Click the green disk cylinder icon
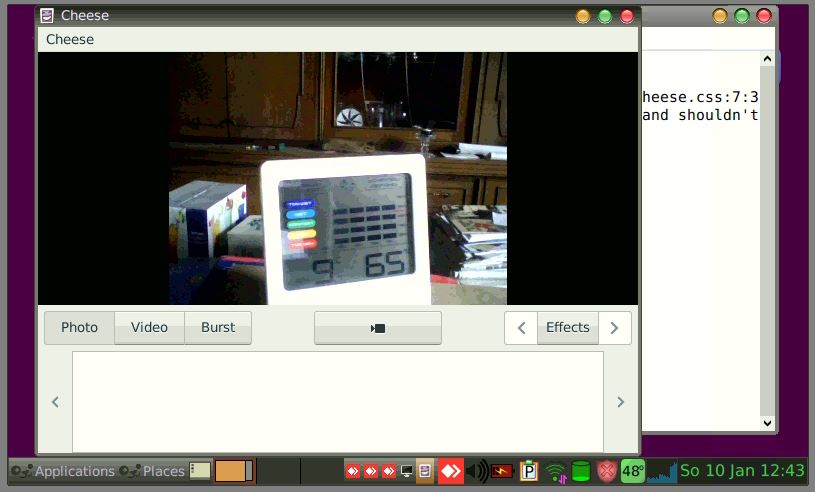The width and height of the screenshot is (815, 492). pos(581,470)
